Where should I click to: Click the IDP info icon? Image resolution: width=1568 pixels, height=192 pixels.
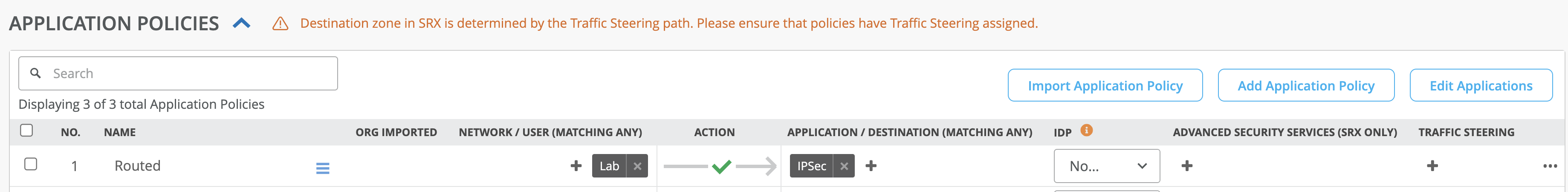click(1087, 130)
